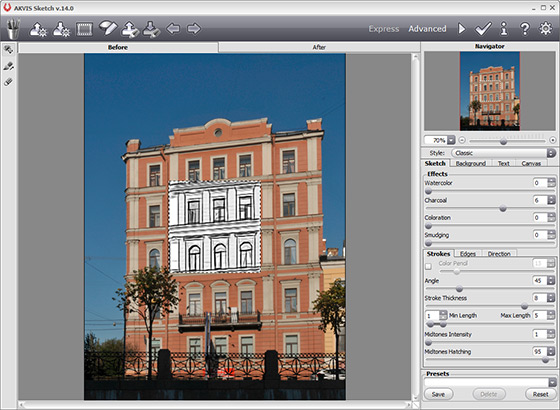The image size is (560, 410).
Task: Switch to Express mode
Action: (384, 29)
